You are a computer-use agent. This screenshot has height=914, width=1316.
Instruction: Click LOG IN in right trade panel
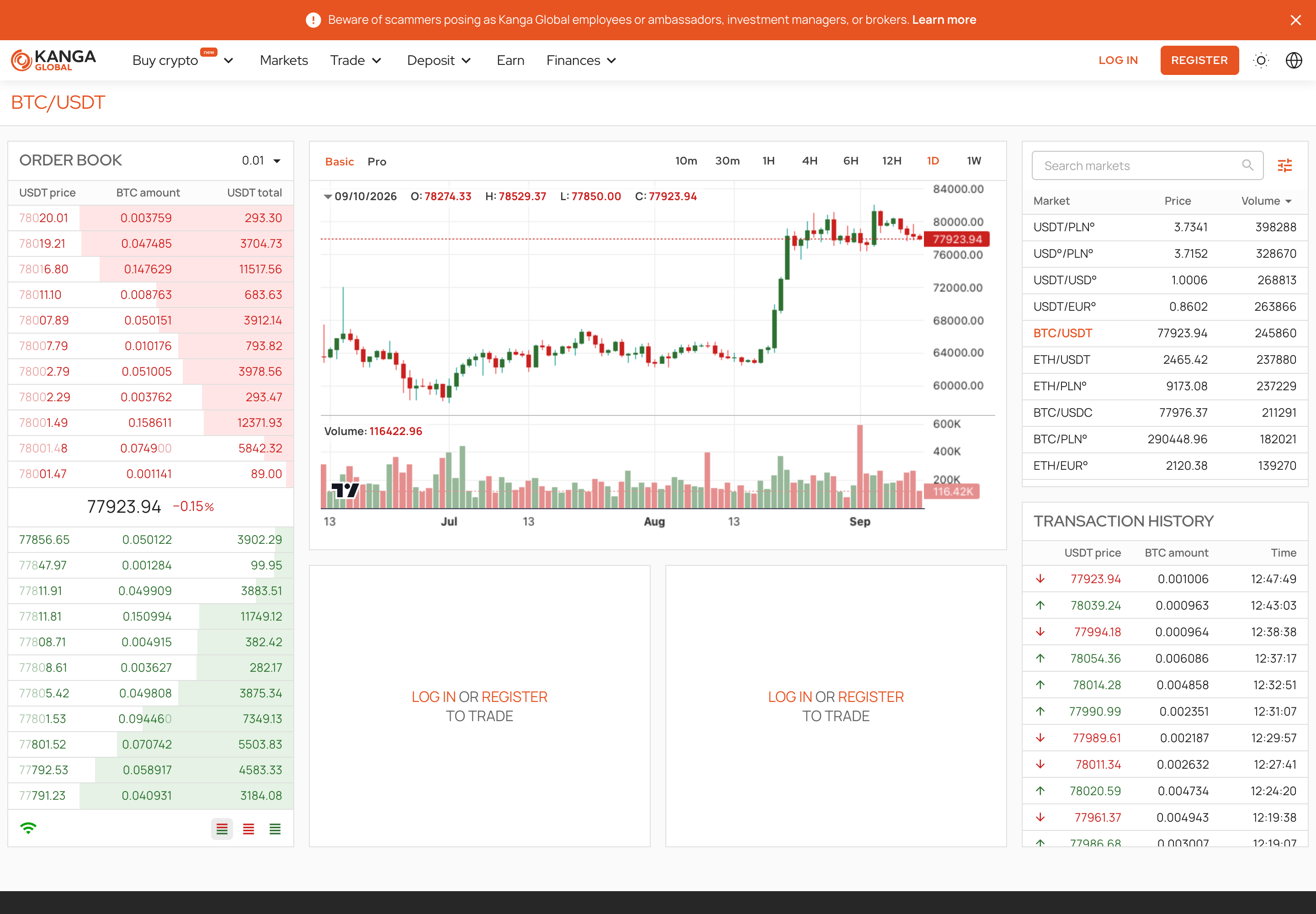point(790,697)
